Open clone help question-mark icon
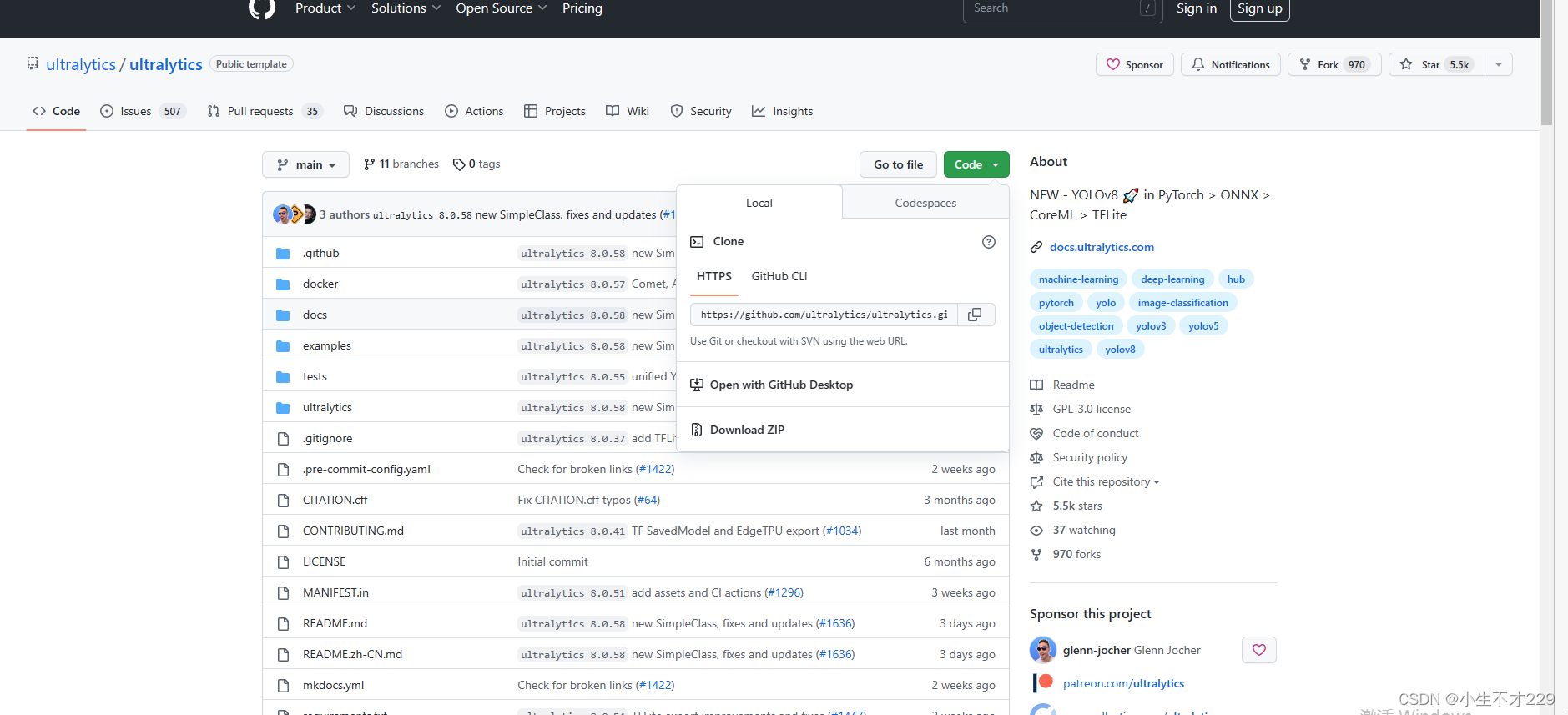Image resolution: width=1568 pixels, height=715 pixels. click(989, 242)
